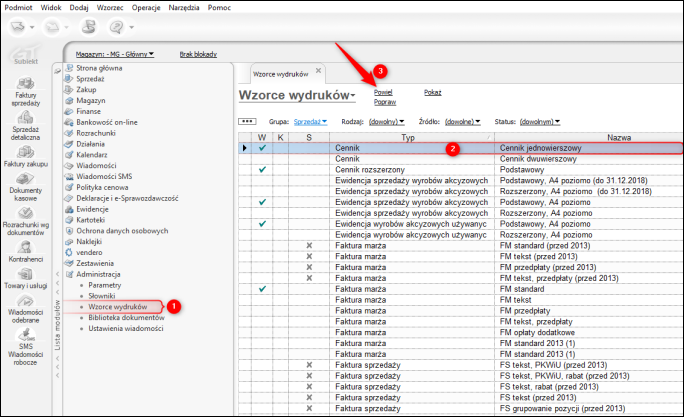Open Zakup module in list
The image size is (684, 417).
coord(86,89)
